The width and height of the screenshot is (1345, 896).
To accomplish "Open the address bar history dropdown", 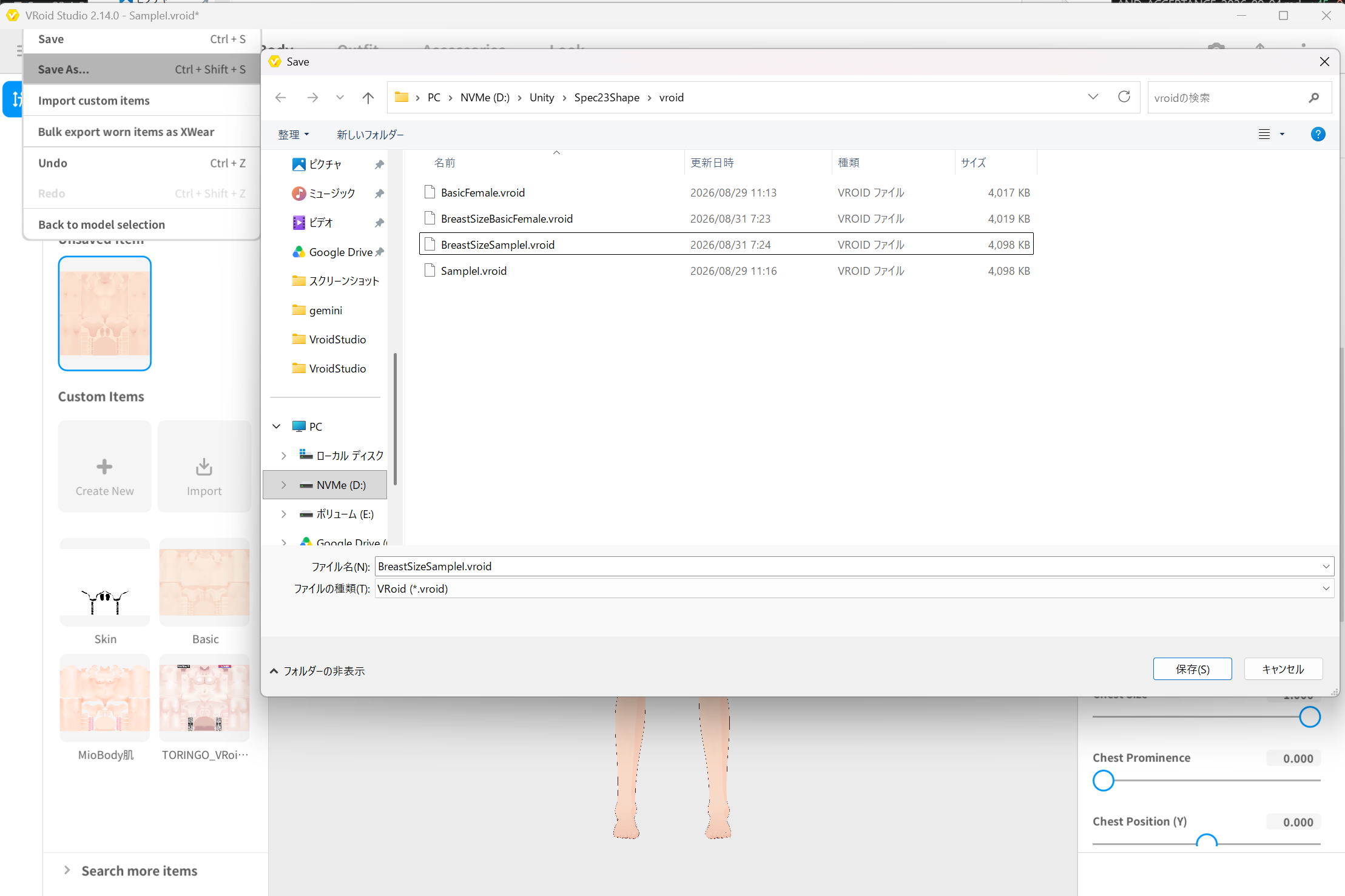I will [1093, 97].
